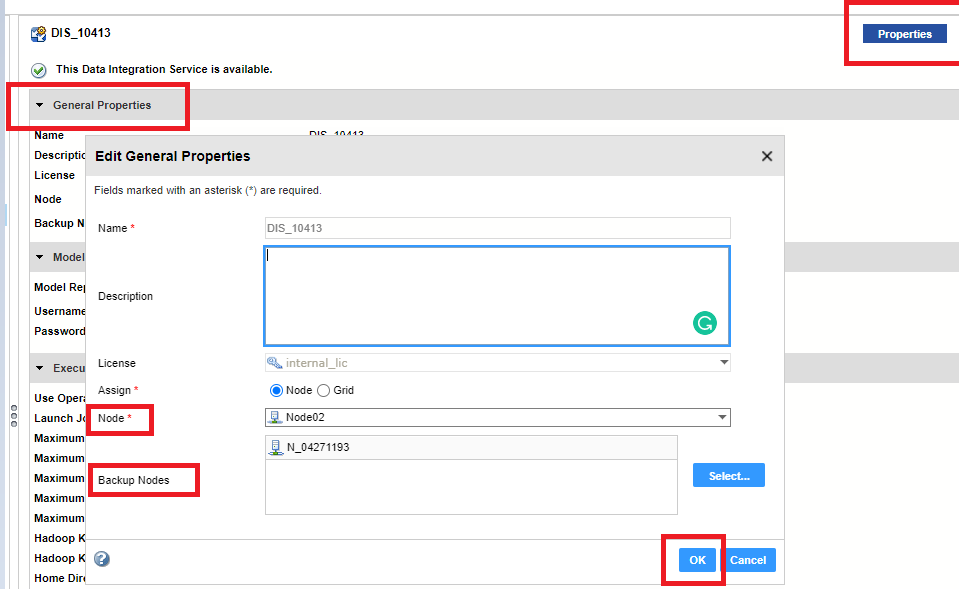
Task: Collapse the Model section triangle
Action: [x=40, y=257]
